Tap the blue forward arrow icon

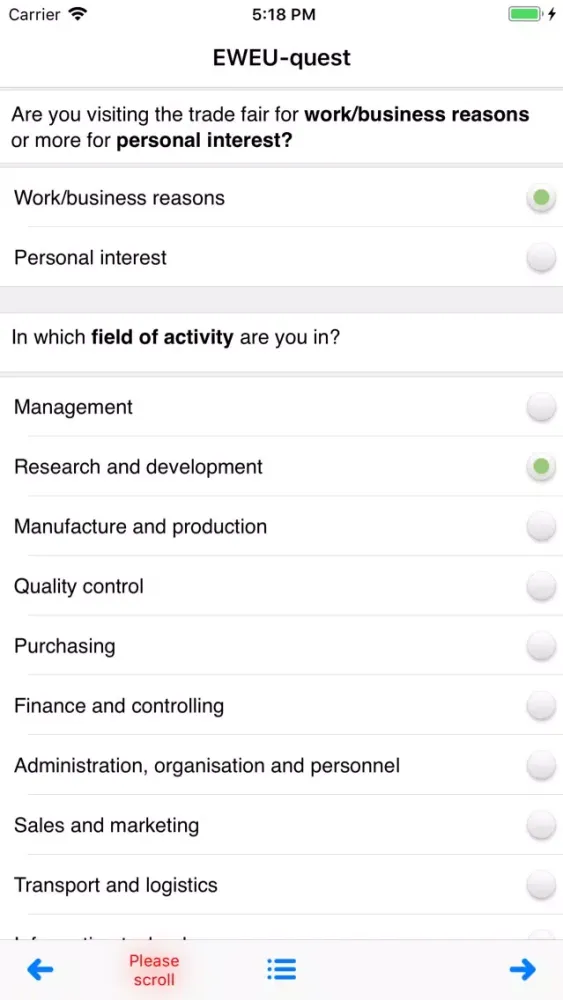tap(522, 970)
